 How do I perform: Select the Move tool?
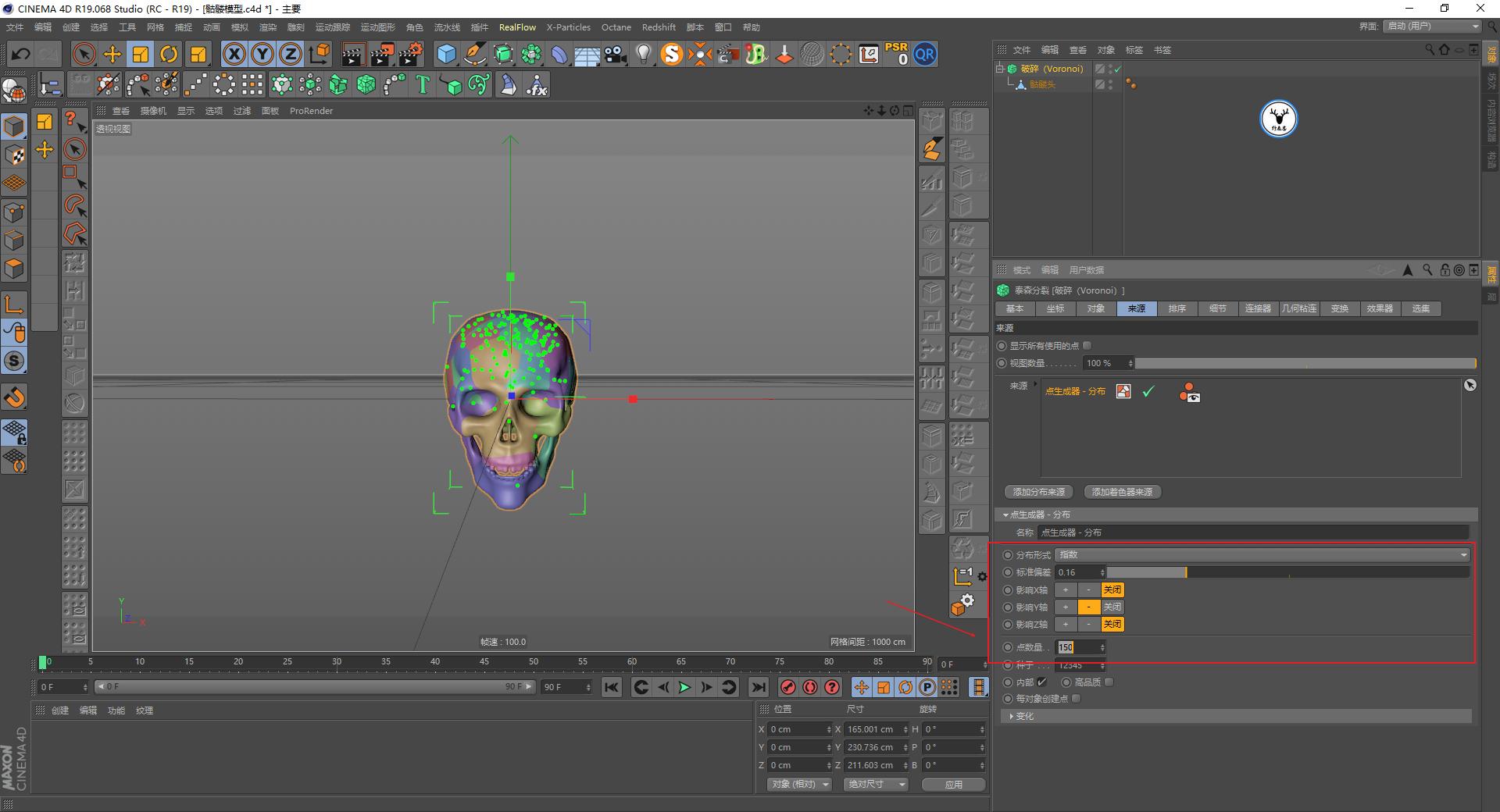pos(112,54)
